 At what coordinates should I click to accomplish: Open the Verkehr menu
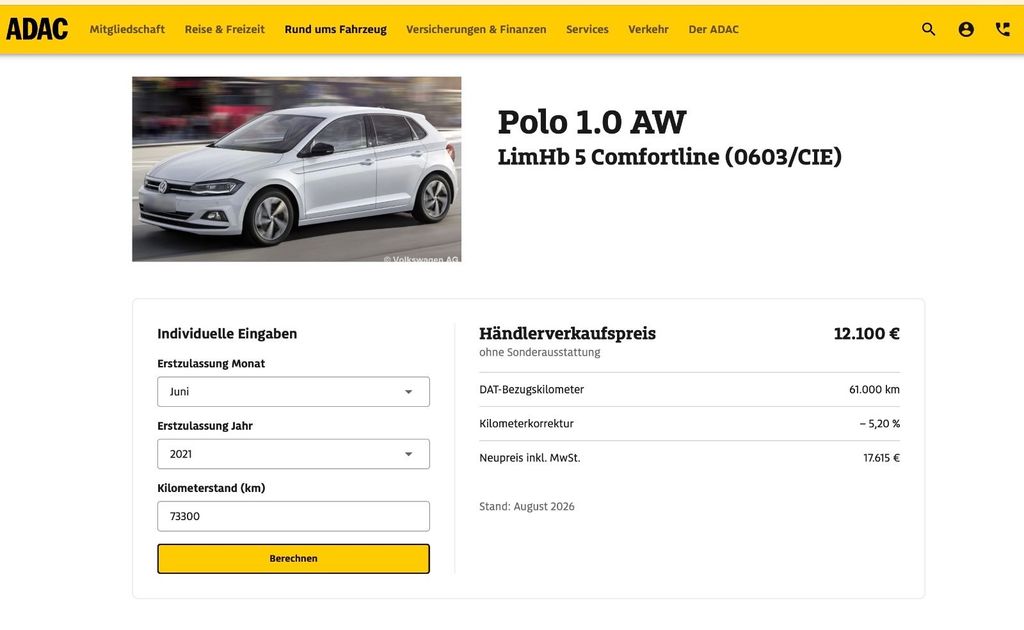pyautogui.click(x=648, y=29)
